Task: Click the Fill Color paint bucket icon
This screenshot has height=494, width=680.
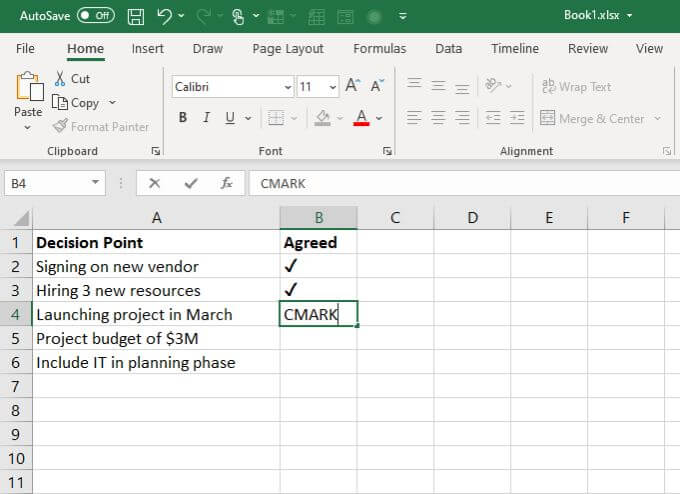Action: click(323, 118)
